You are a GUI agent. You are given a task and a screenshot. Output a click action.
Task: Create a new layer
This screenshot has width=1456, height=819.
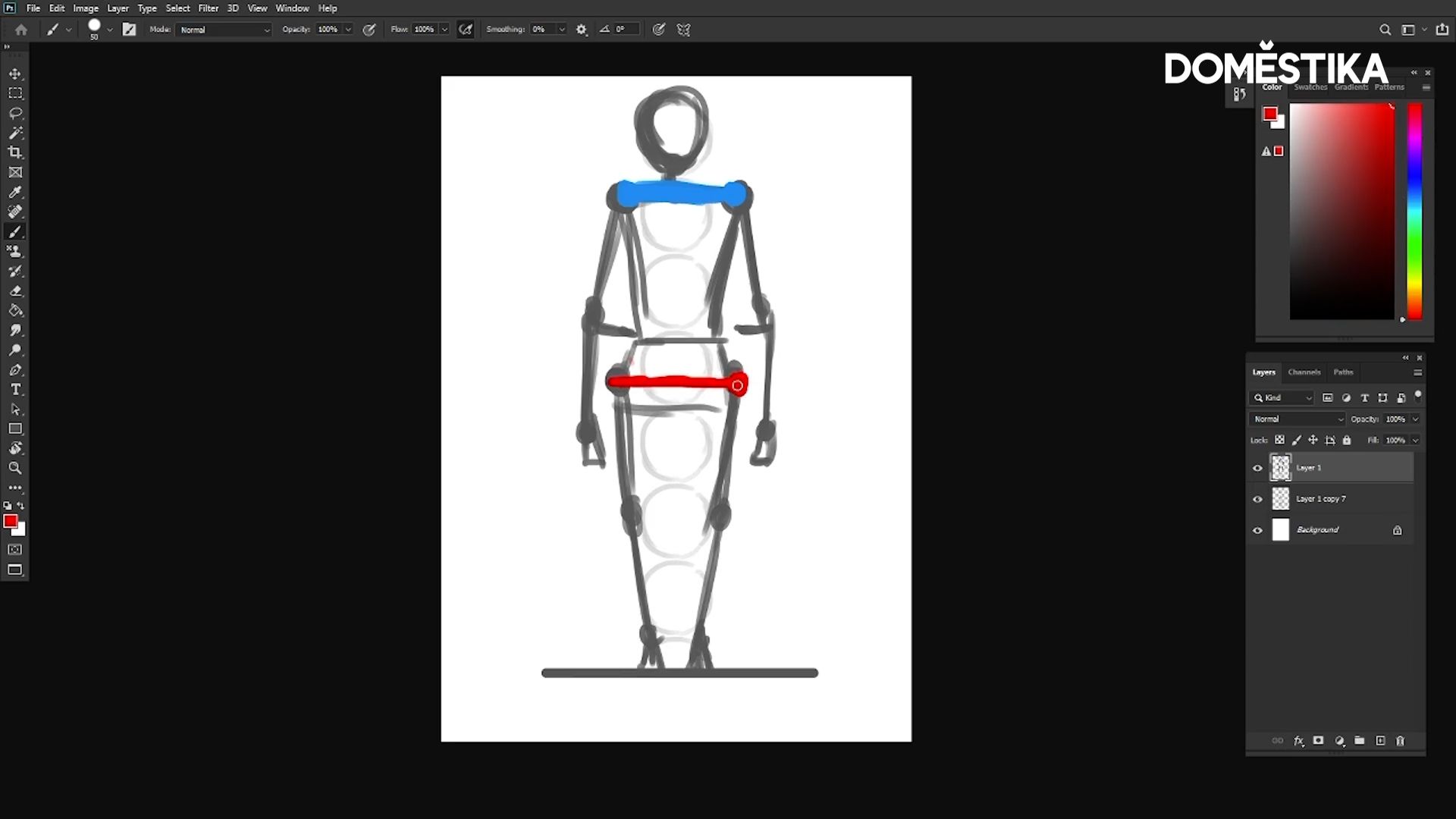(1380, 741)
